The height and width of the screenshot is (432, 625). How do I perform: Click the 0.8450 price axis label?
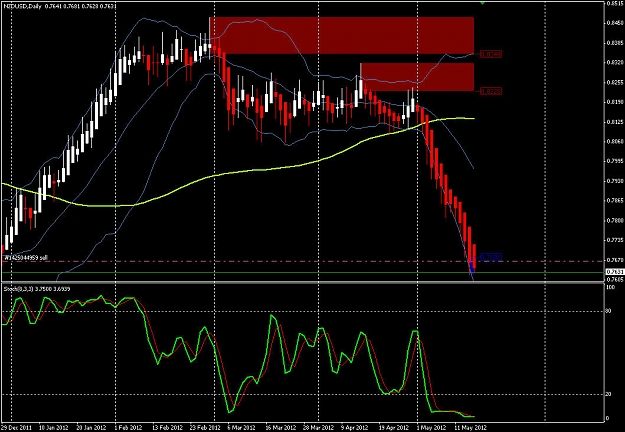615,23
